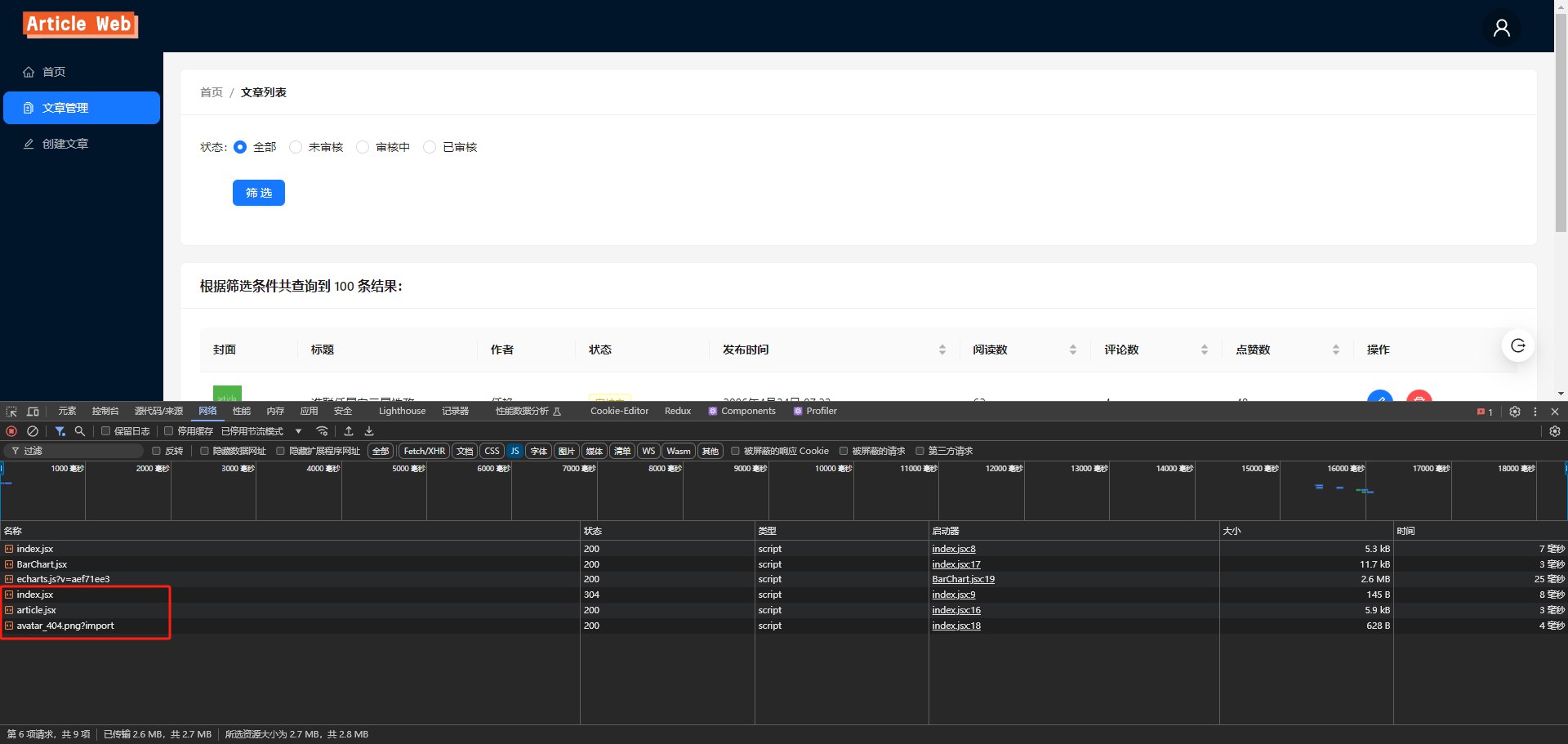Click the user avatar icon in the header
Viewport: 1568px width, 744px height.
click(1501, 28)
